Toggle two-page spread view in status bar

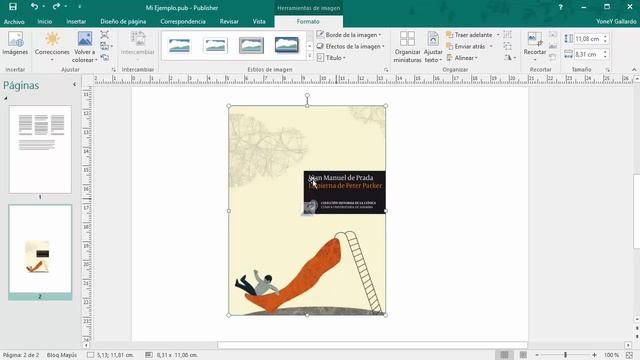click(523, 355)
